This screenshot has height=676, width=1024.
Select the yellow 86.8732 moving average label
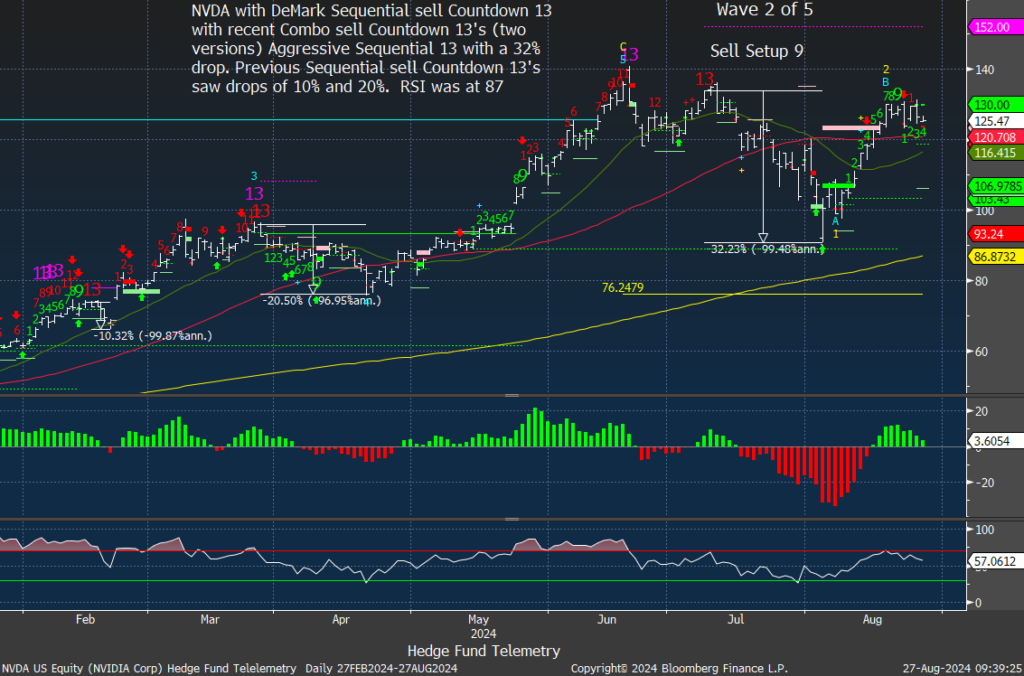point(995,257)
